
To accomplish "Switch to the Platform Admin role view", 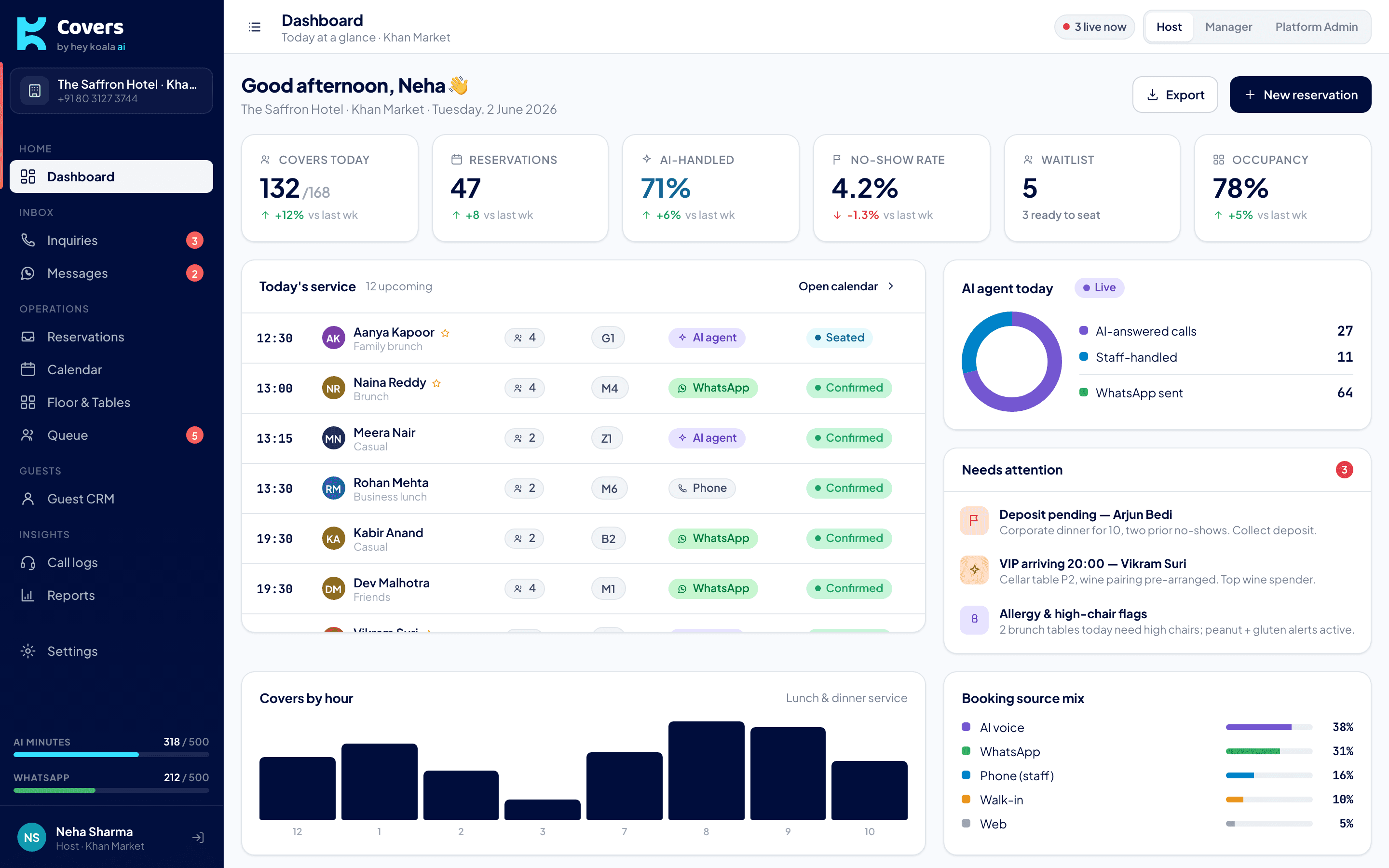I will click(x=1316, y=27).
